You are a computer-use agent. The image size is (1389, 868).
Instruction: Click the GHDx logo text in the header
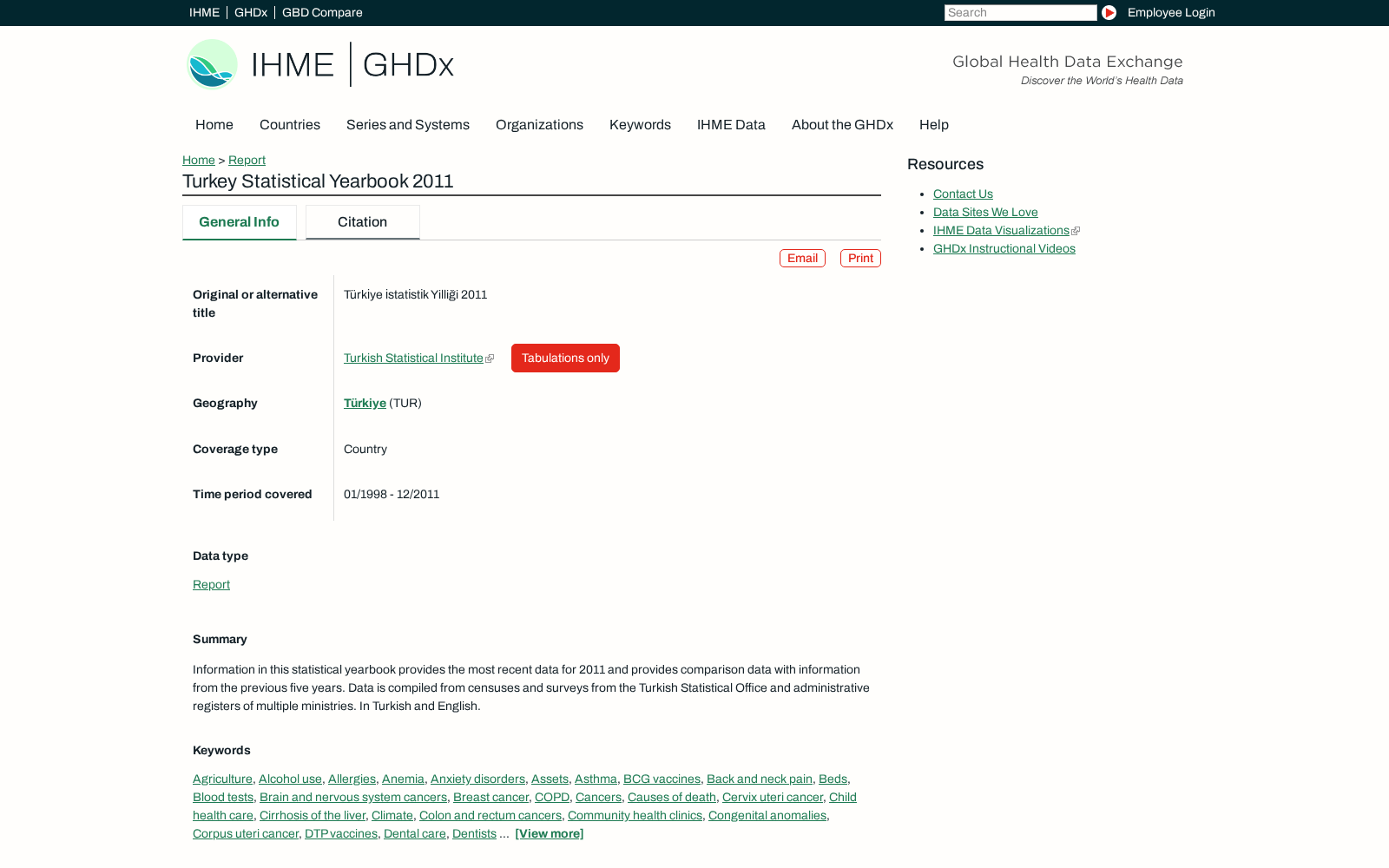coord(408,65)
